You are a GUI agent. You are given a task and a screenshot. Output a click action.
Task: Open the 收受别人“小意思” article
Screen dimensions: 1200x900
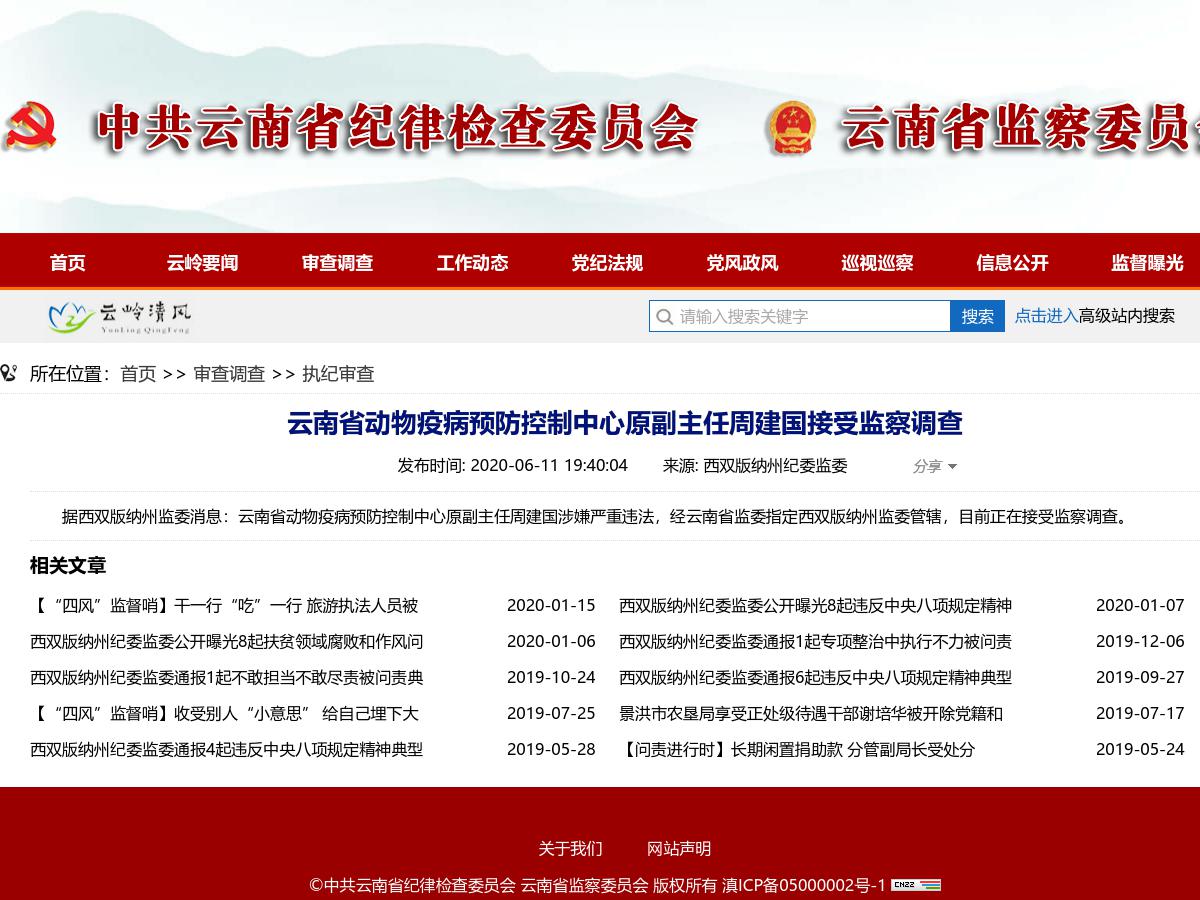click(225, 714)
